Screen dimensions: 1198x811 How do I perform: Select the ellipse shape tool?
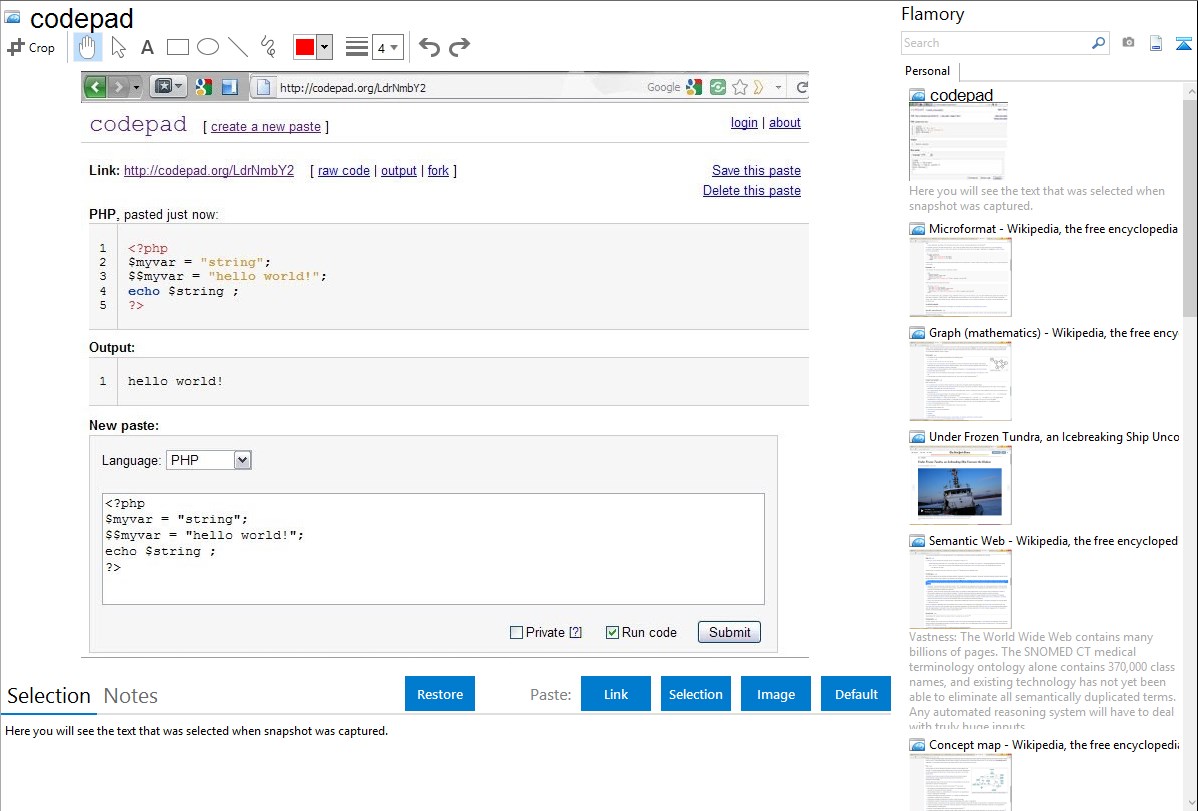point(208,47)
